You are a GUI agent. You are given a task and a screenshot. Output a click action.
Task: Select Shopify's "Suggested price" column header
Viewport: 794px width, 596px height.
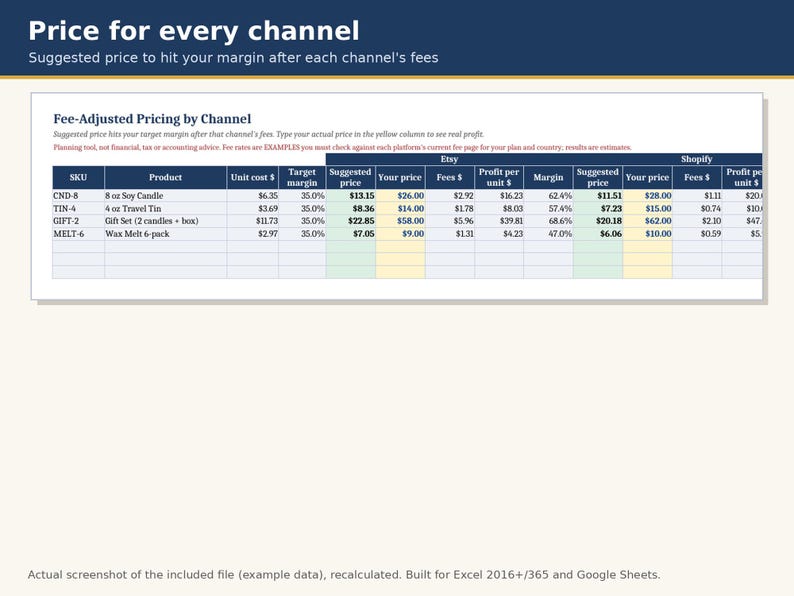pyautogui.click(x=598, y=177)
